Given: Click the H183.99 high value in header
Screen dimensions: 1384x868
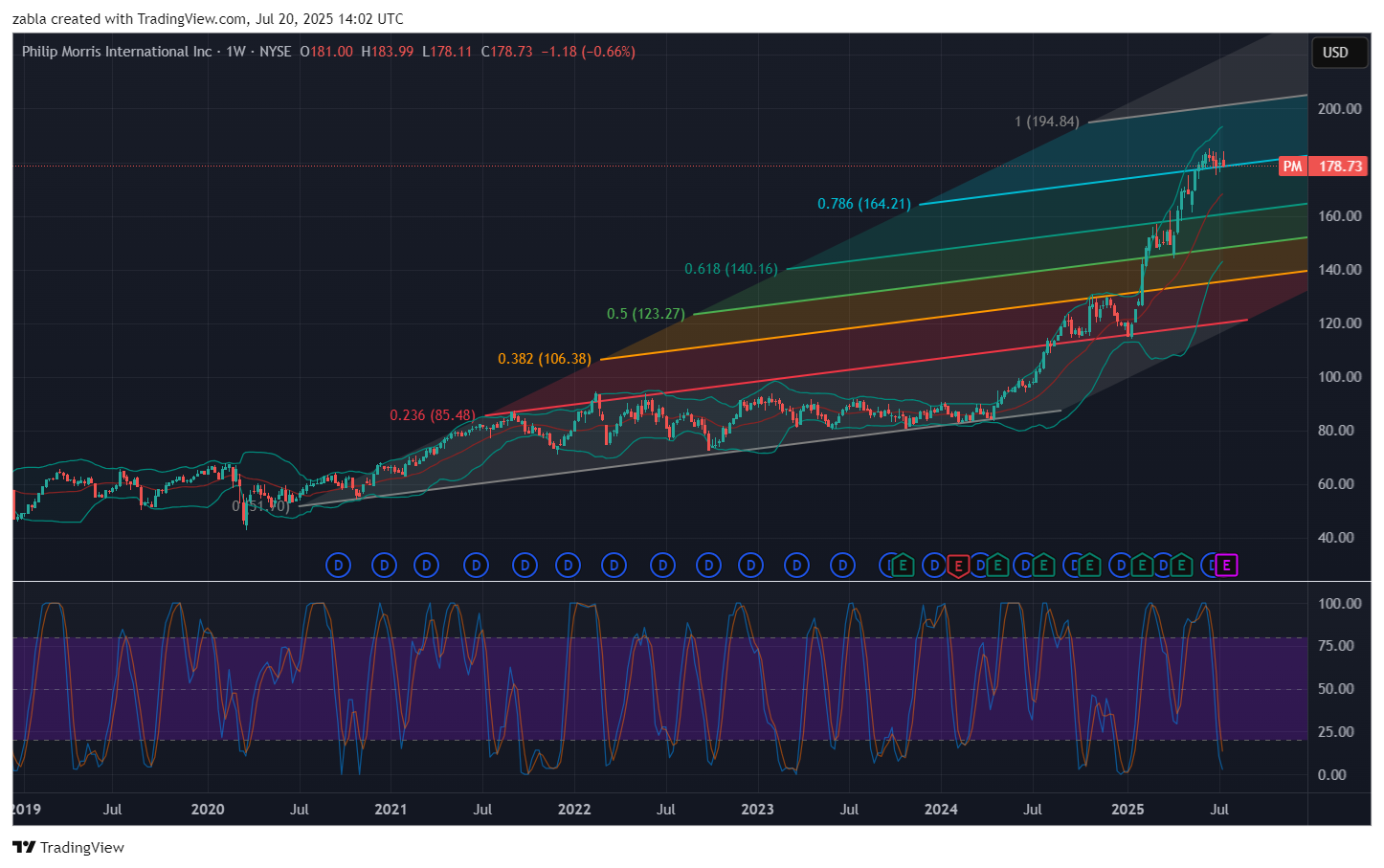Looking at the screenshot, I should (x=388, y=52).
